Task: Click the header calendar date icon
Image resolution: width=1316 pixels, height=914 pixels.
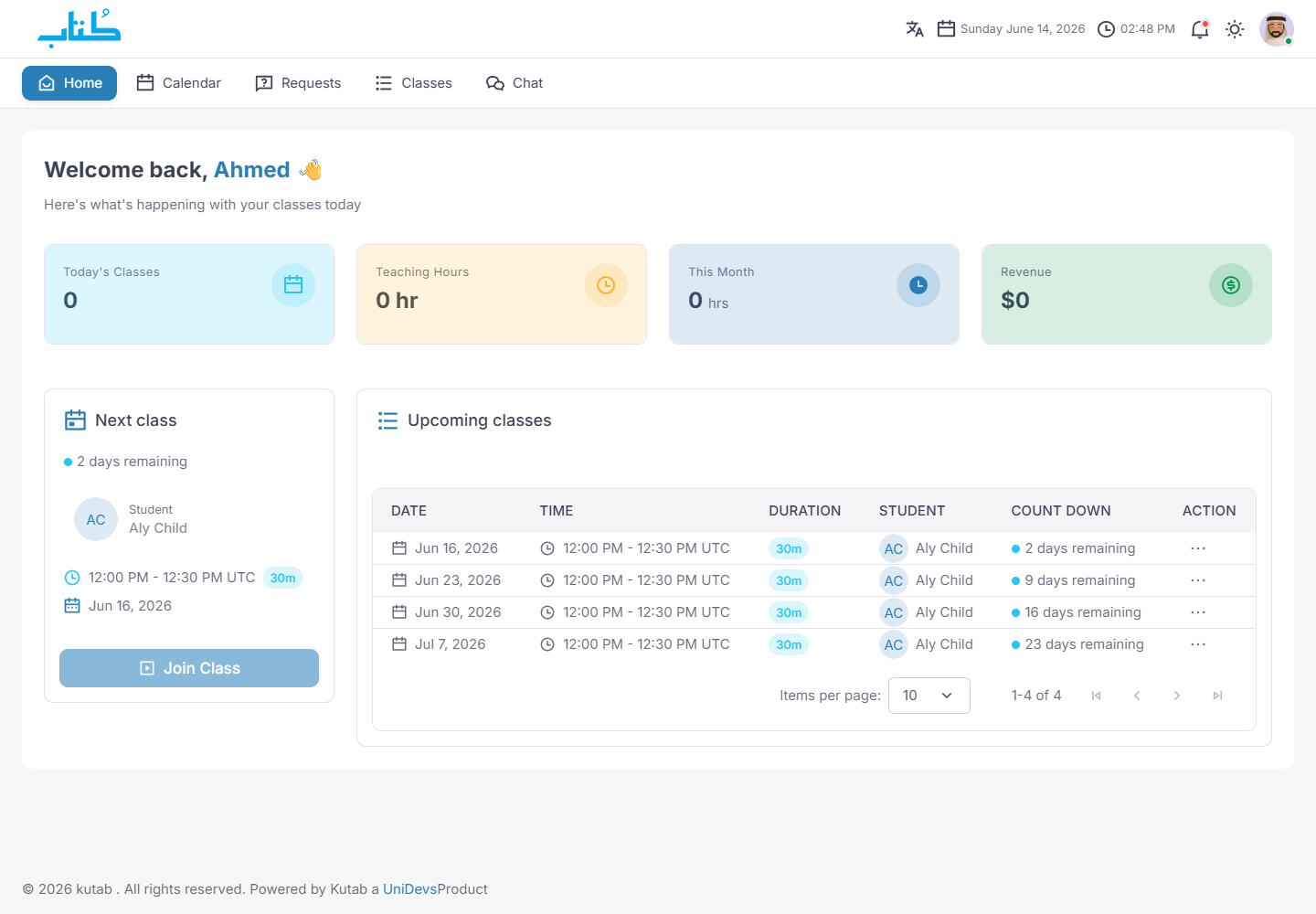Action: pos(947,29)
